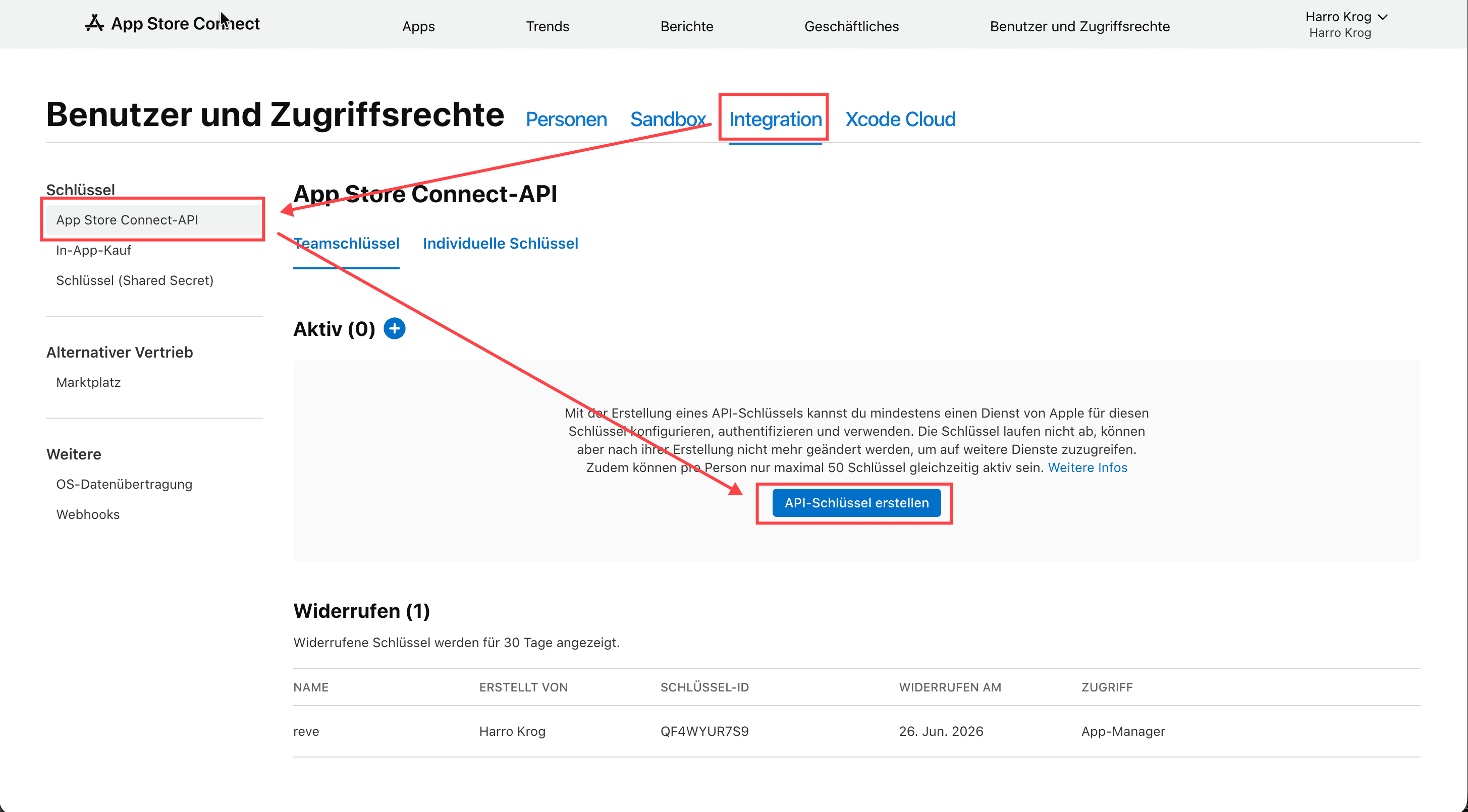Click the SCHLÜSSEL-ID column header

coord(704,687)
